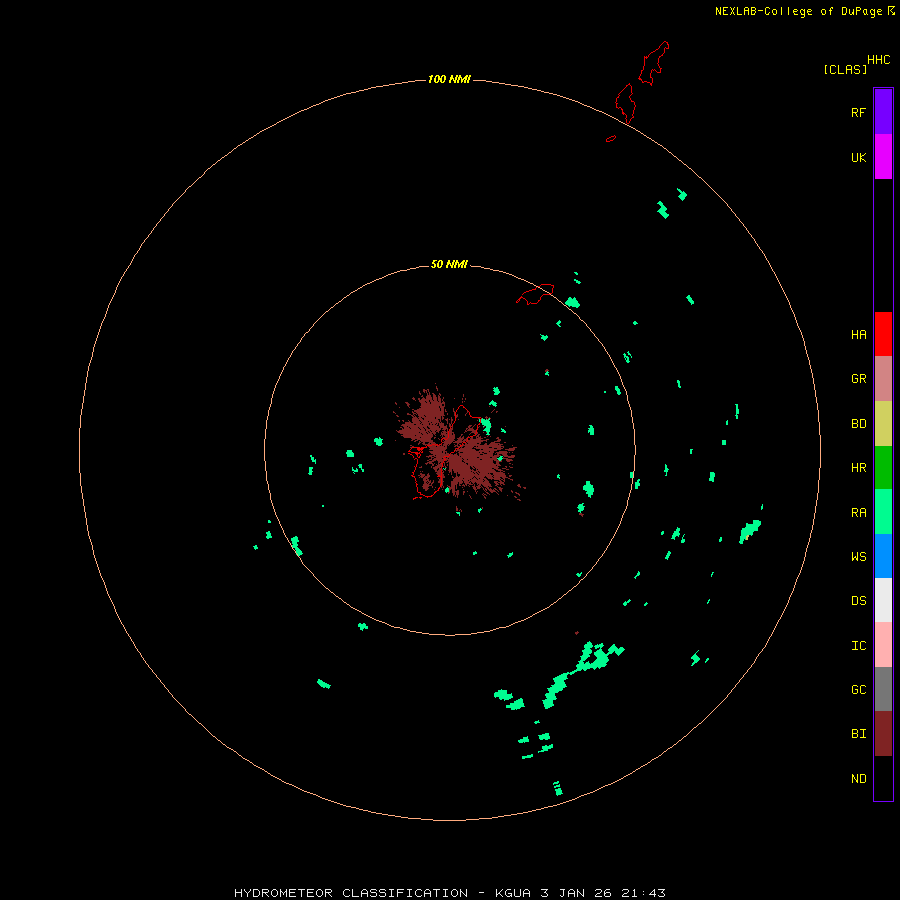Click the BD legend label
This screenshot has height=900, width=900.
(x=858, y=424)
